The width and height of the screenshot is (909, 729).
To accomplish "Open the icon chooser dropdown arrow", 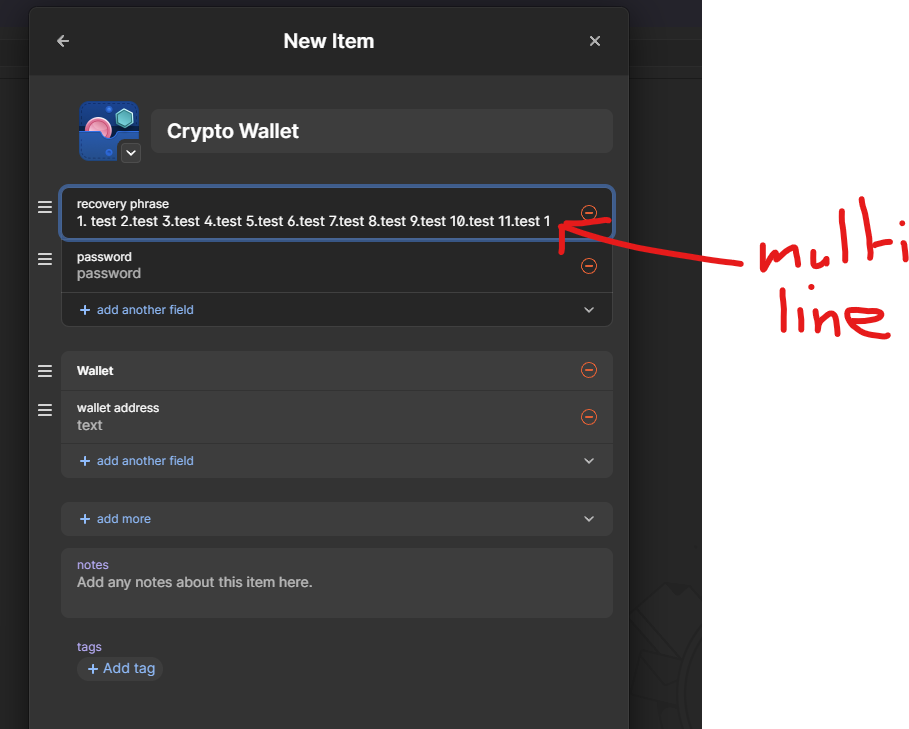I will (x=131, y=152).
